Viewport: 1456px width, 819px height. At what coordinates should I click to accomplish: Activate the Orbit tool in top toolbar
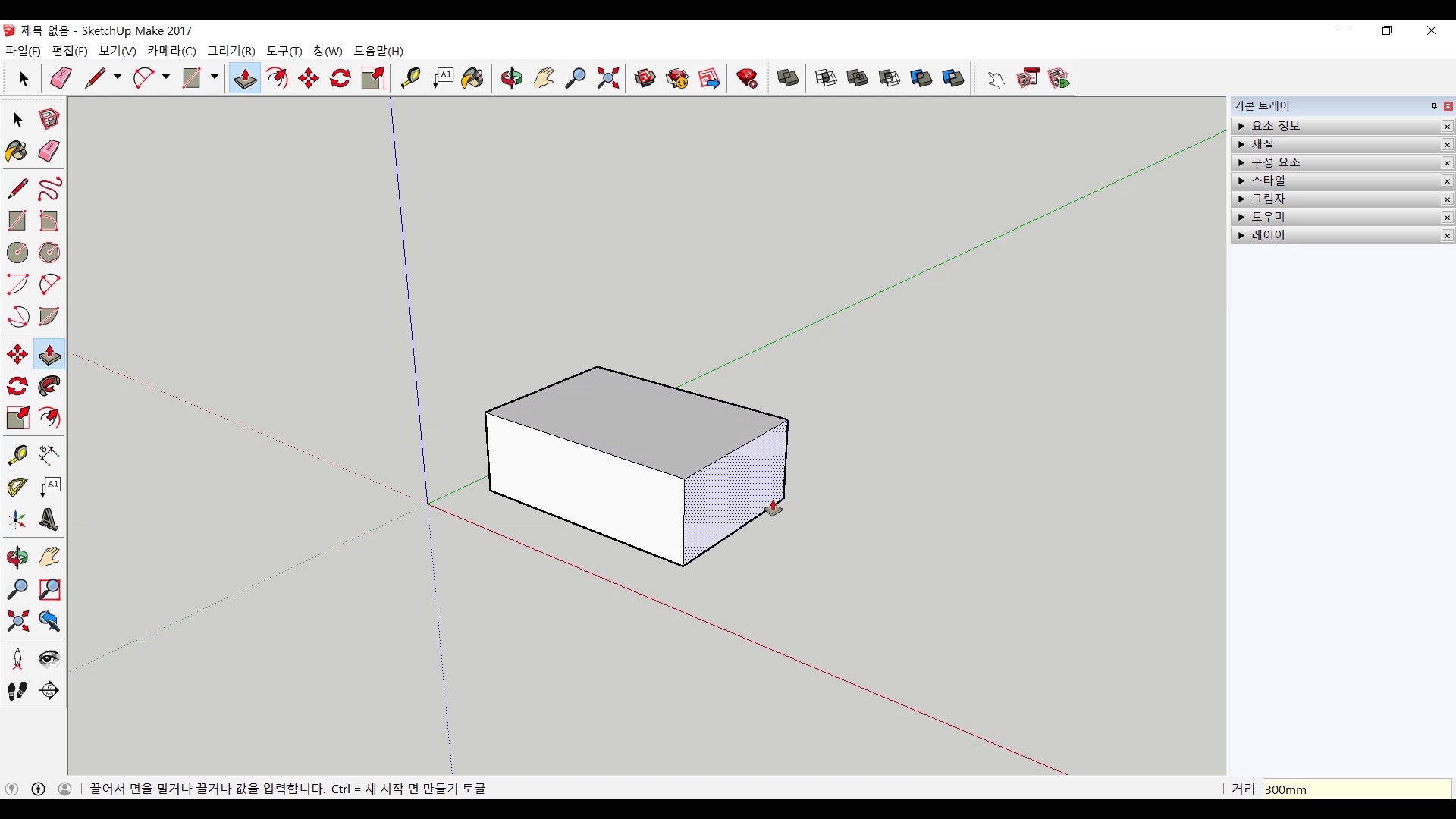[511, 78]
